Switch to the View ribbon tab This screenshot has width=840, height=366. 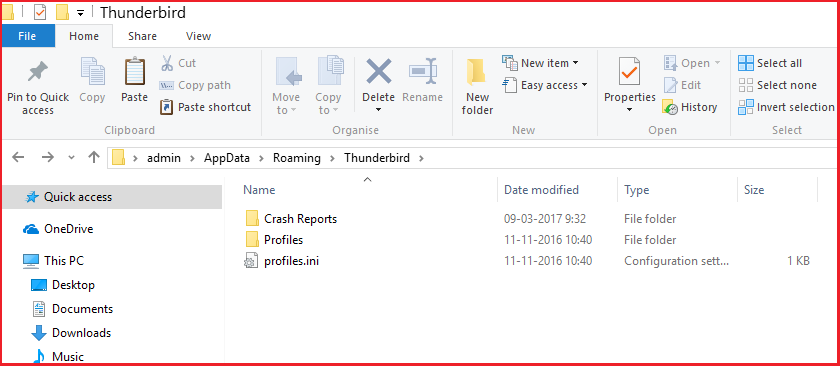198,36
